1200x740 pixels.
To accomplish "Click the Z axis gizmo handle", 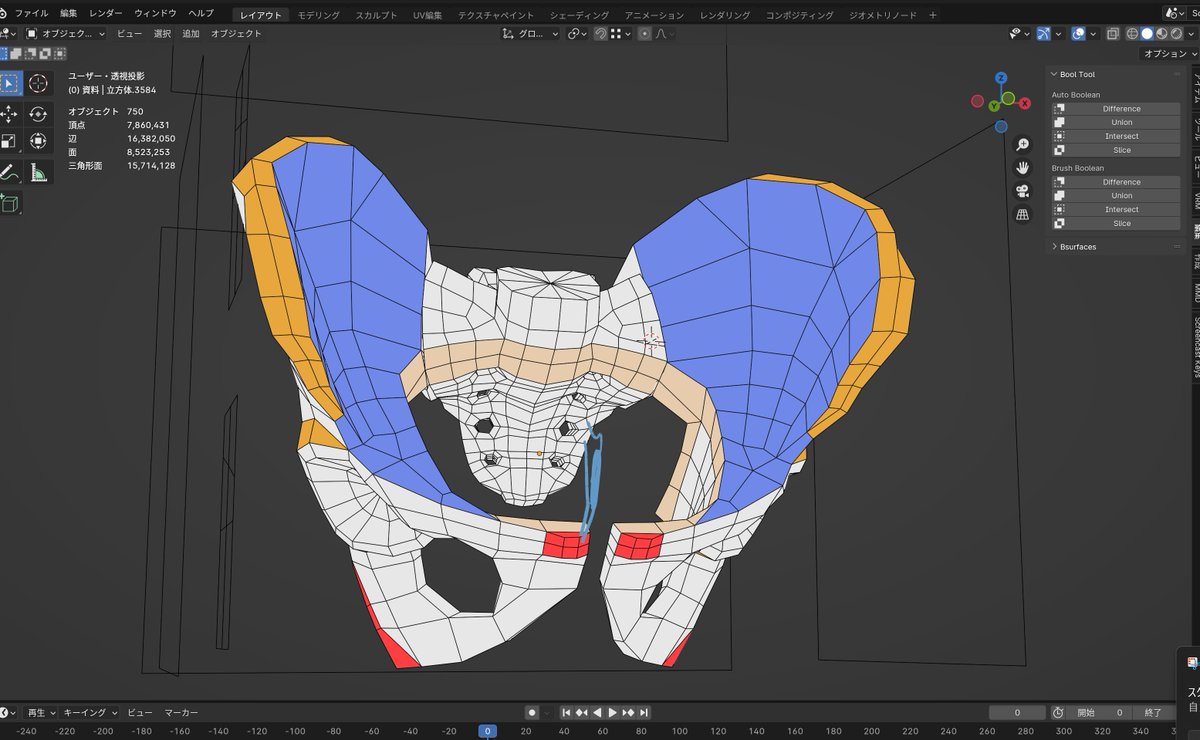I will pyautogui.click(x=1001, y=77).
